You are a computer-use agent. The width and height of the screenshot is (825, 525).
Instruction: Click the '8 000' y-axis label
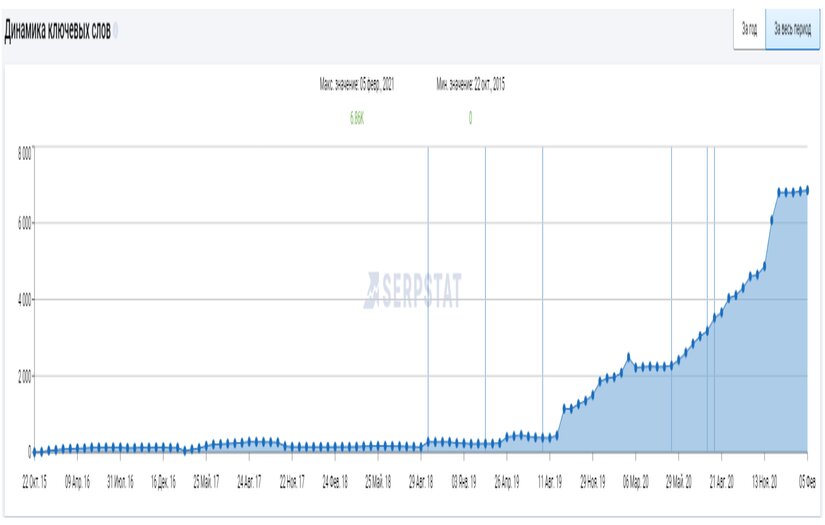click(25, 154)
